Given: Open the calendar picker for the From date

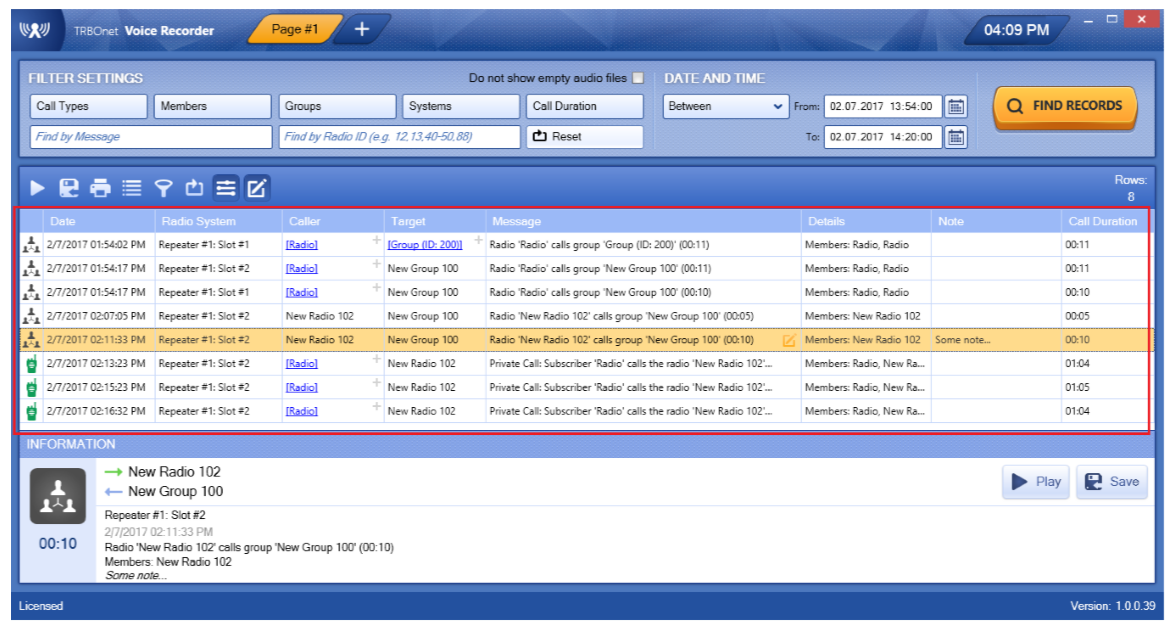Looking at the screenshot, I should pos(956,106).
